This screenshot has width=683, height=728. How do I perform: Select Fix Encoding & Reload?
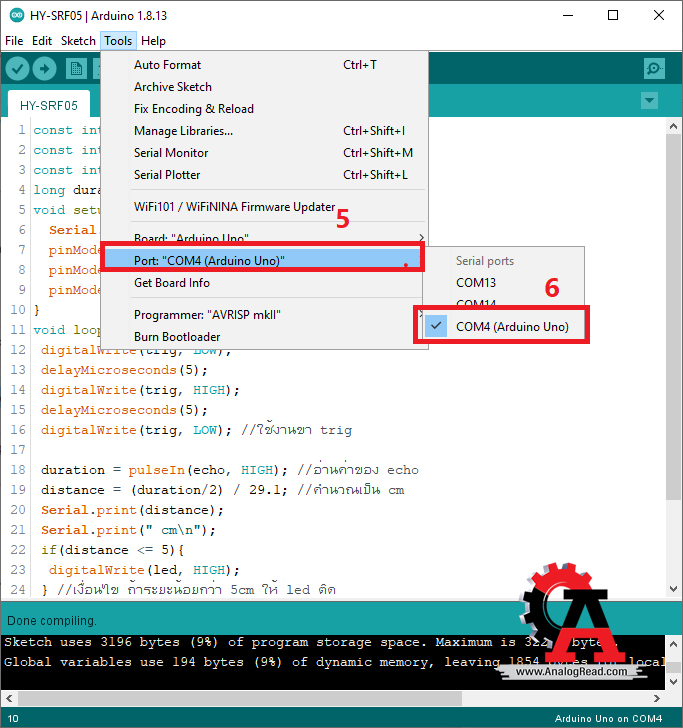pos(264,109)
